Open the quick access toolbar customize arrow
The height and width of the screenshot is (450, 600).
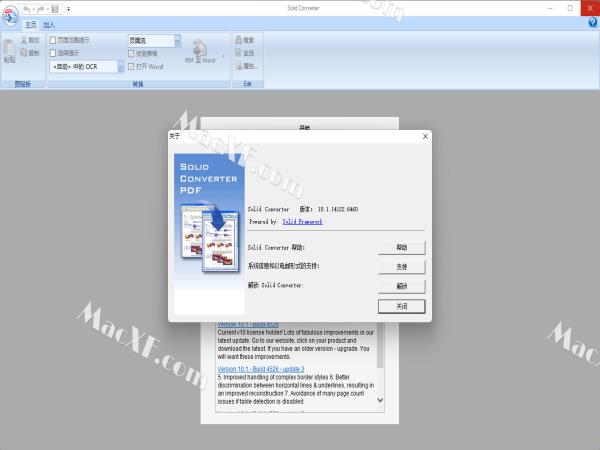(x=68, y=9)
